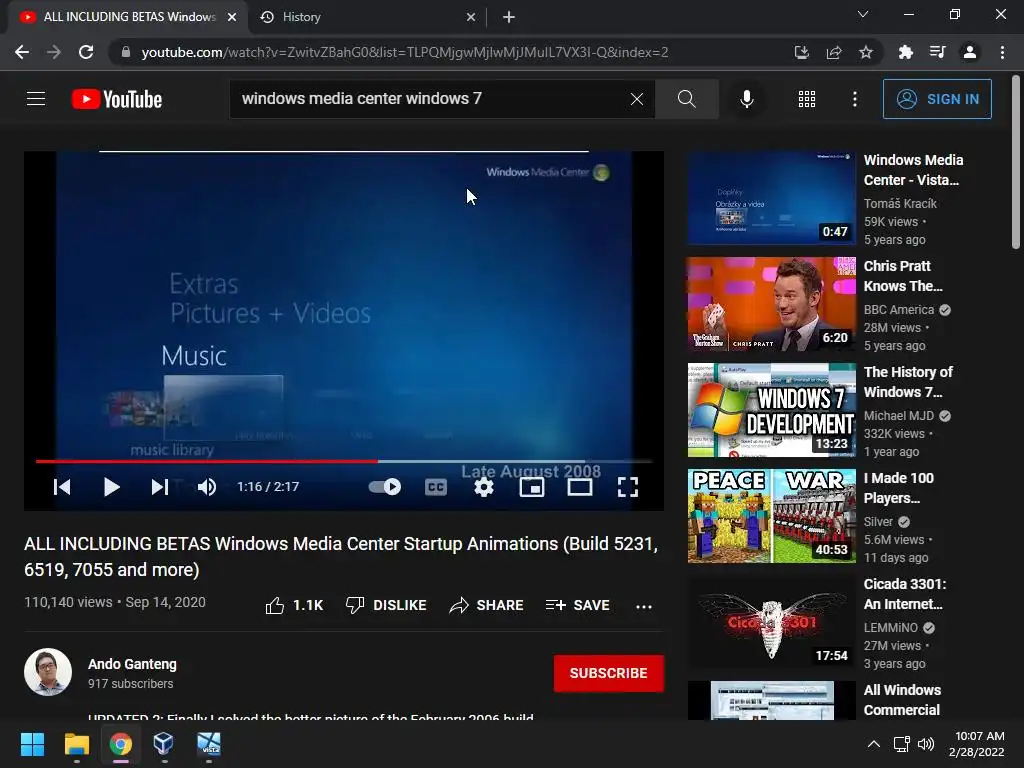This screenshot has height=768, width=1024.
Task: Visit LEMMiNO channel link
Action: pyautogui.click(x=891, y=628)
